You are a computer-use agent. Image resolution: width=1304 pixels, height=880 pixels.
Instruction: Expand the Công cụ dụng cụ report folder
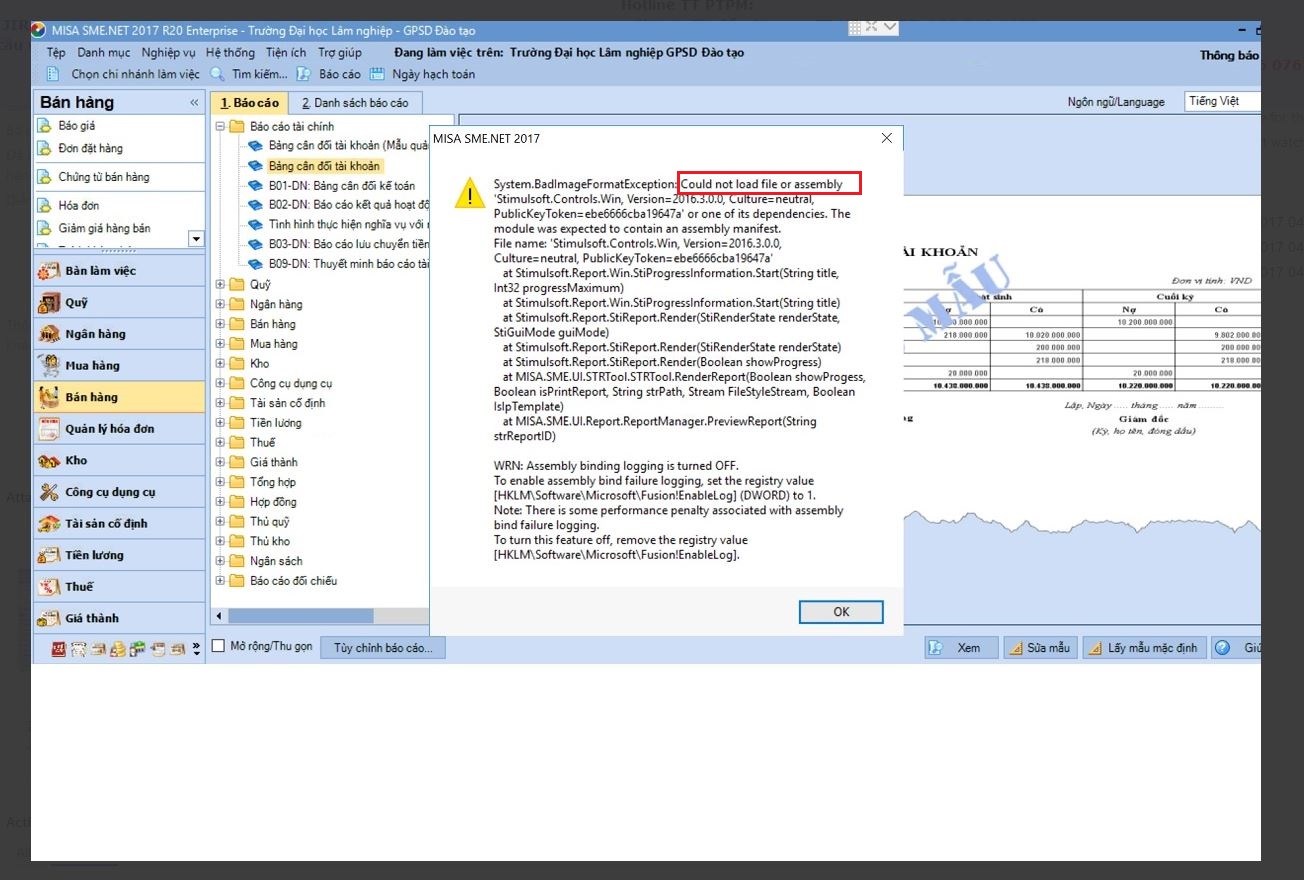click(221, 383)
